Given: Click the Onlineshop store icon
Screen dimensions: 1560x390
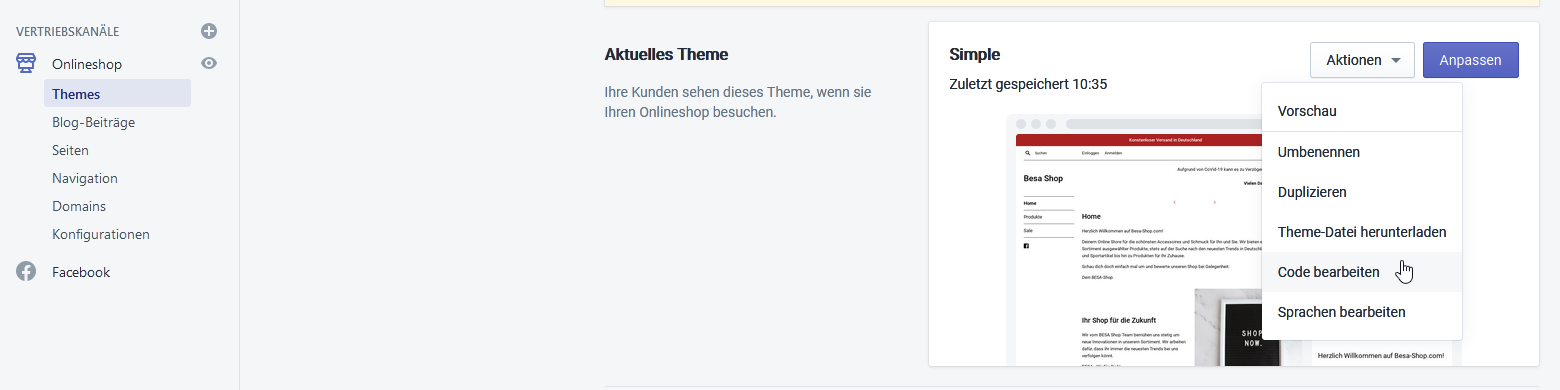Looking at the screenshot, I should coord(26,64).
